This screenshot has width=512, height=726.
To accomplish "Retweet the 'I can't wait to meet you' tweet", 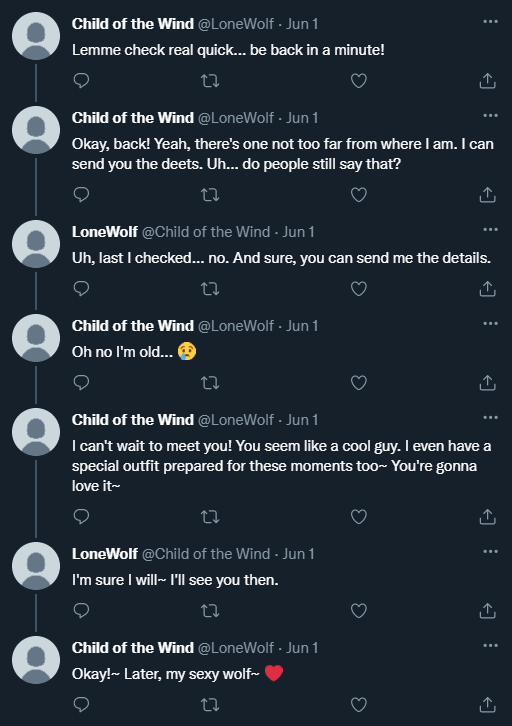I will (210, 517).
